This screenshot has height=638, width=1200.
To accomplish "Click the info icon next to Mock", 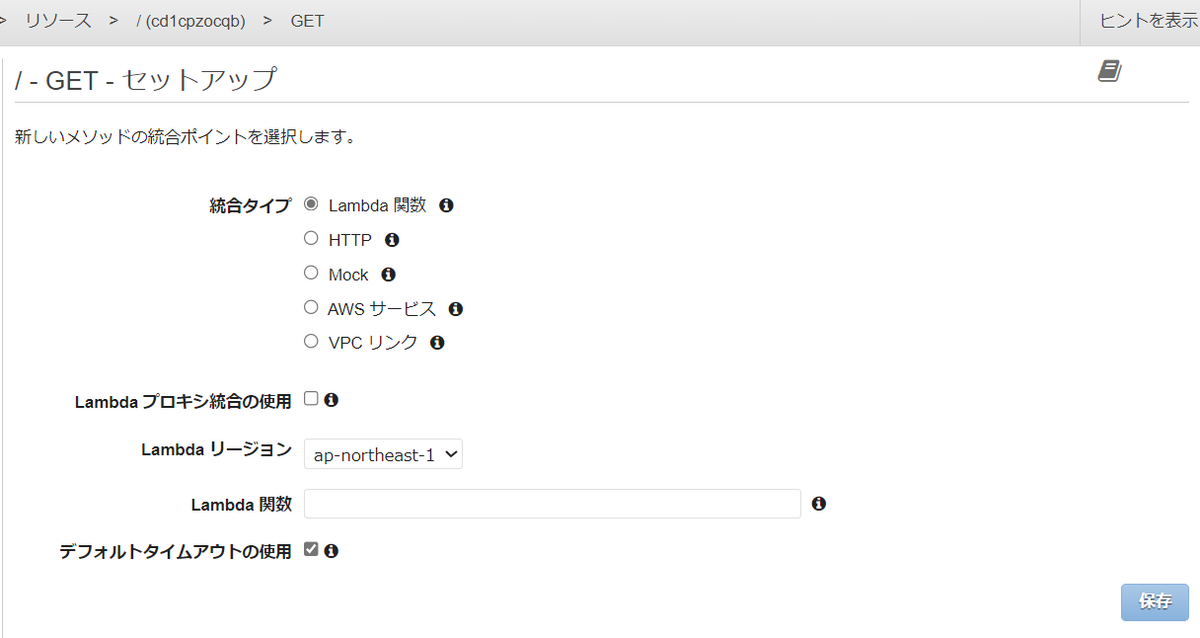I will pos(388,273).
